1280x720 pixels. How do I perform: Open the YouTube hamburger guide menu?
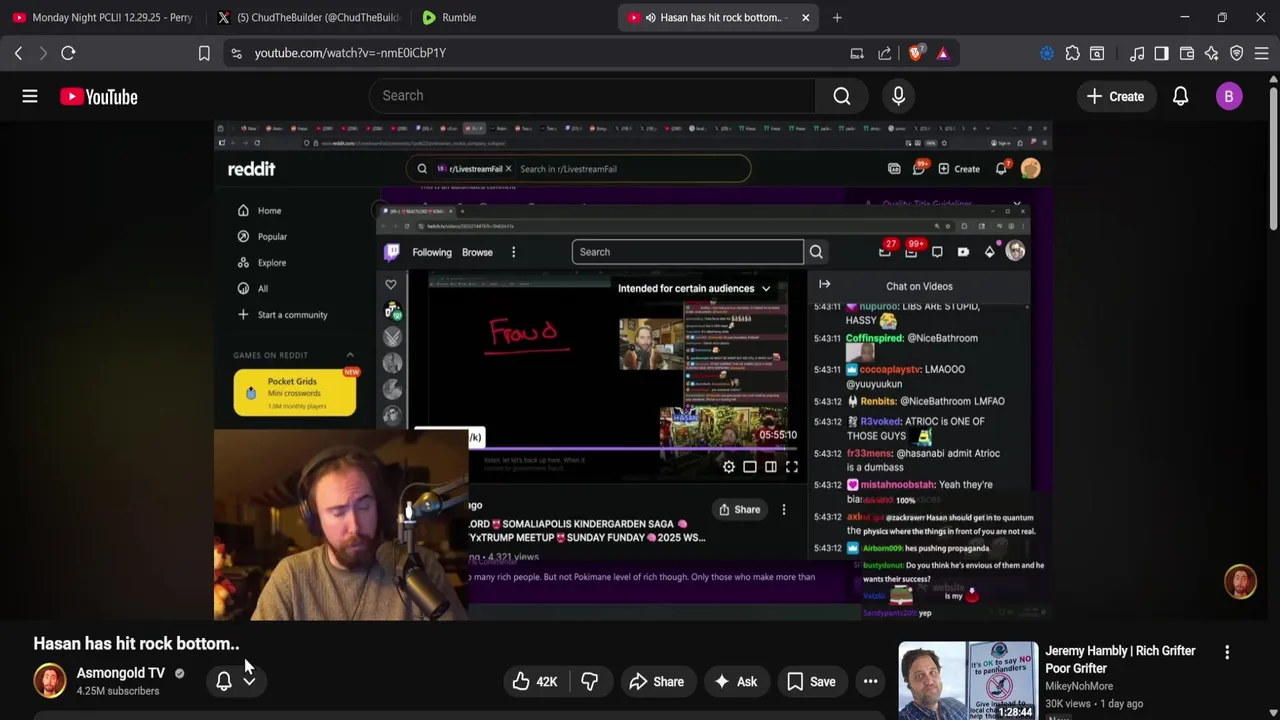pos(30,96)
